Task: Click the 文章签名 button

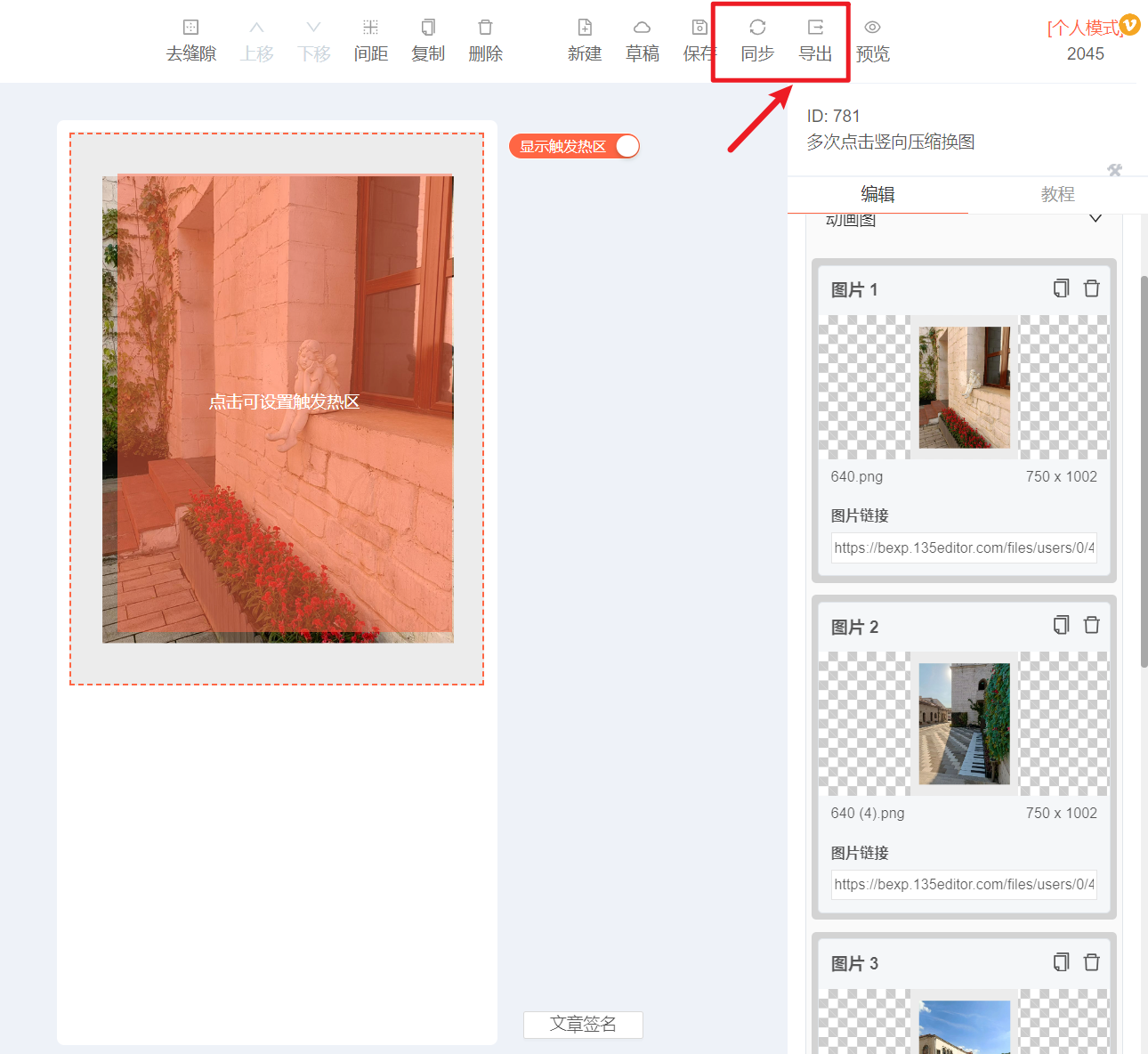Action: [583, 1025]
